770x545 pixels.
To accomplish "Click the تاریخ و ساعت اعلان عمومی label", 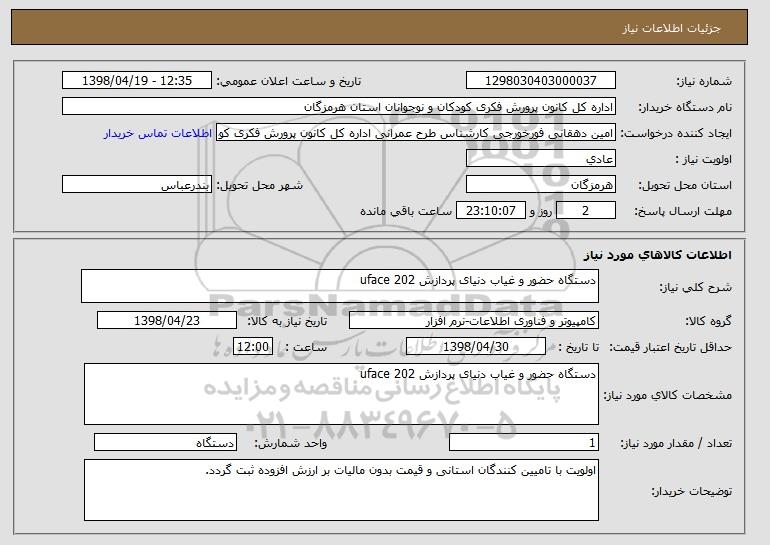I will 289,82.
